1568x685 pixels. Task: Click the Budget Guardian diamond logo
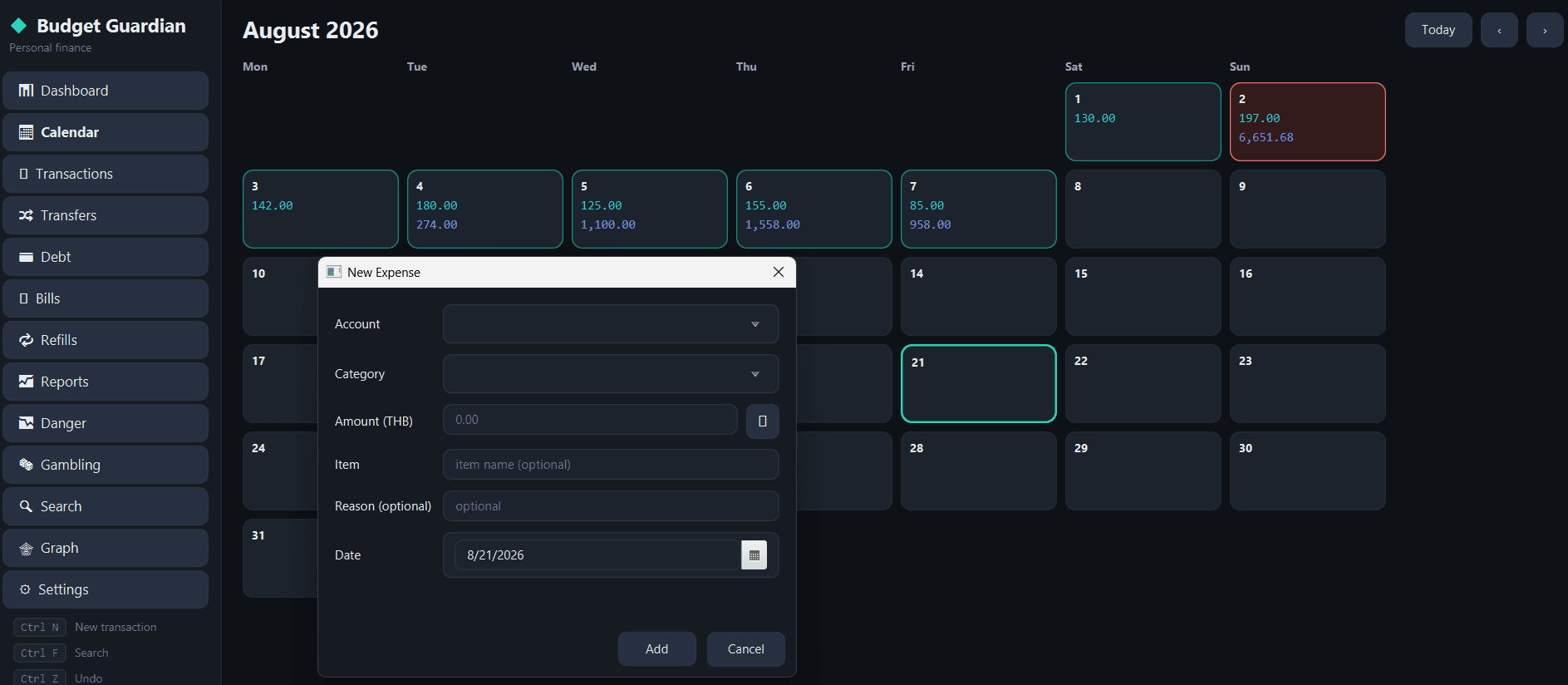coord(18,26)
